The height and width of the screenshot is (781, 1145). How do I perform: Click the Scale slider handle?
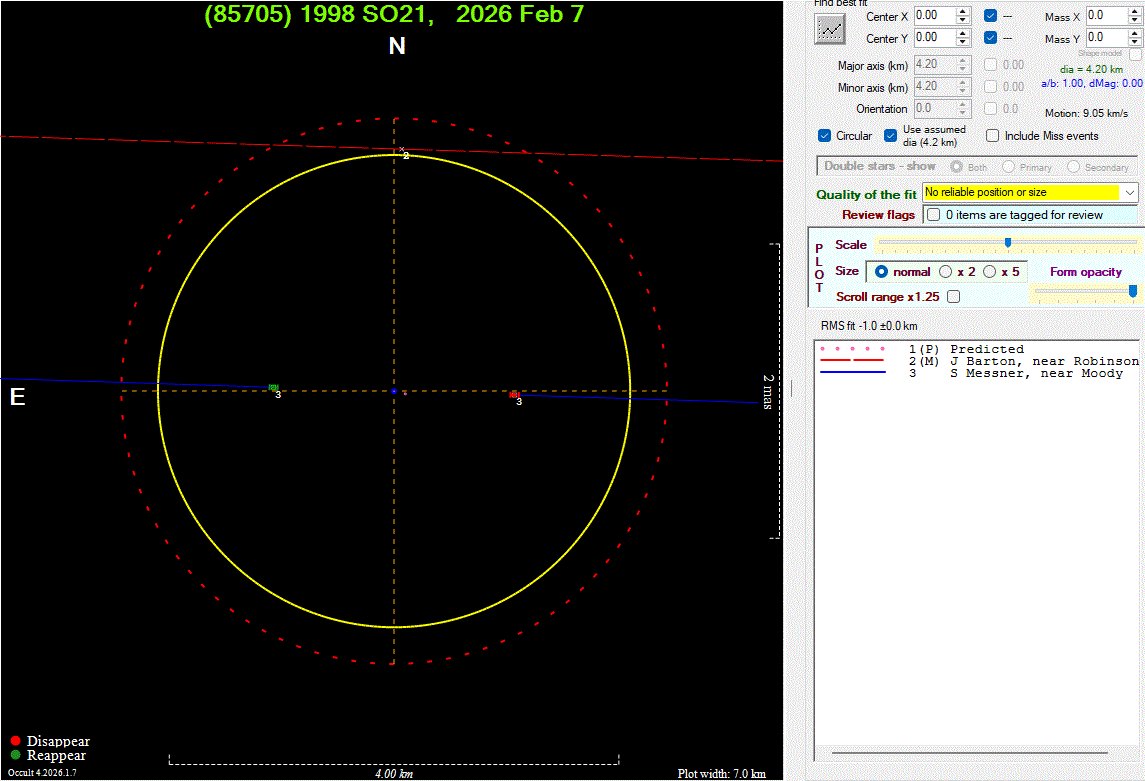[1008, 243]
